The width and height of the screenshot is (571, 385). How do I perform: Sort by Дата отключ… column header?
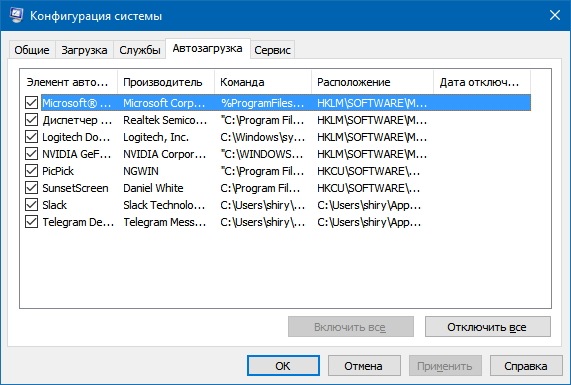(x=482, y=82)
